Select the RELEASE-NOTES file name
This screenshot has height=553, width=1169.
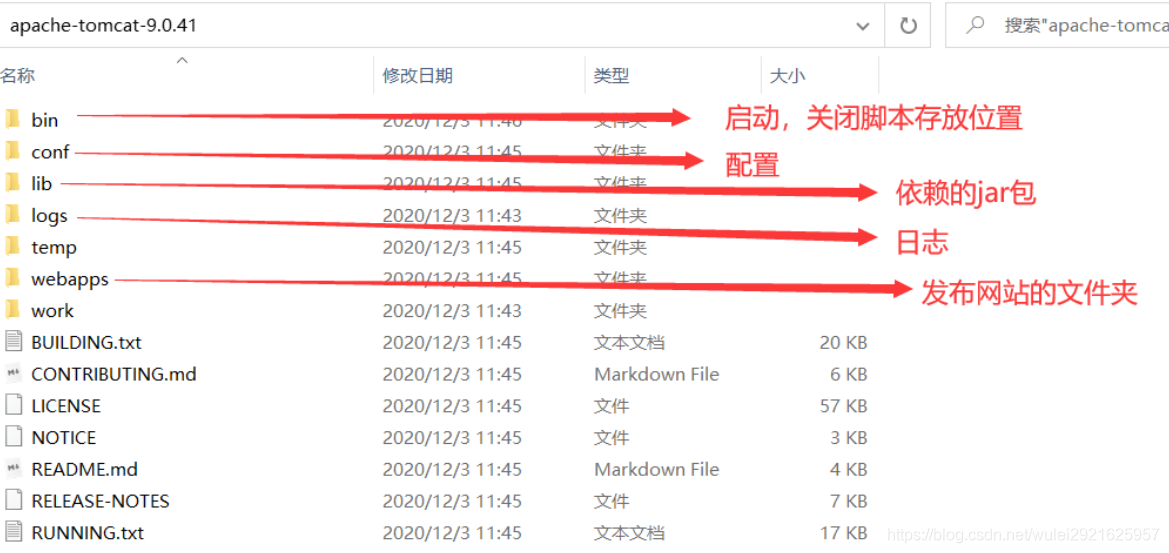click(x=101, y=502)
